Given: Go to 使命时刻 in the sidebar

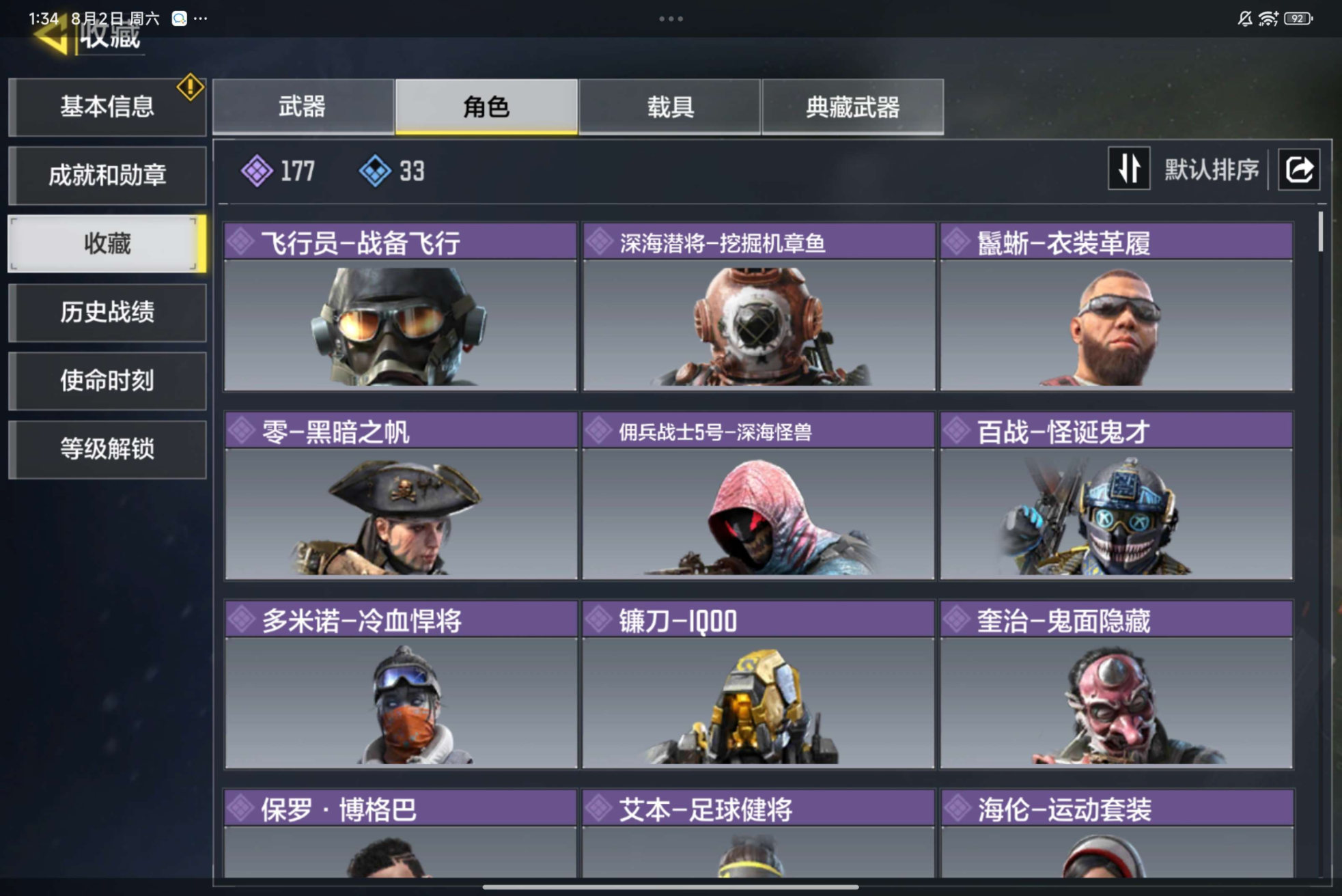Looking at the screenshot, I should click(107, 380).
